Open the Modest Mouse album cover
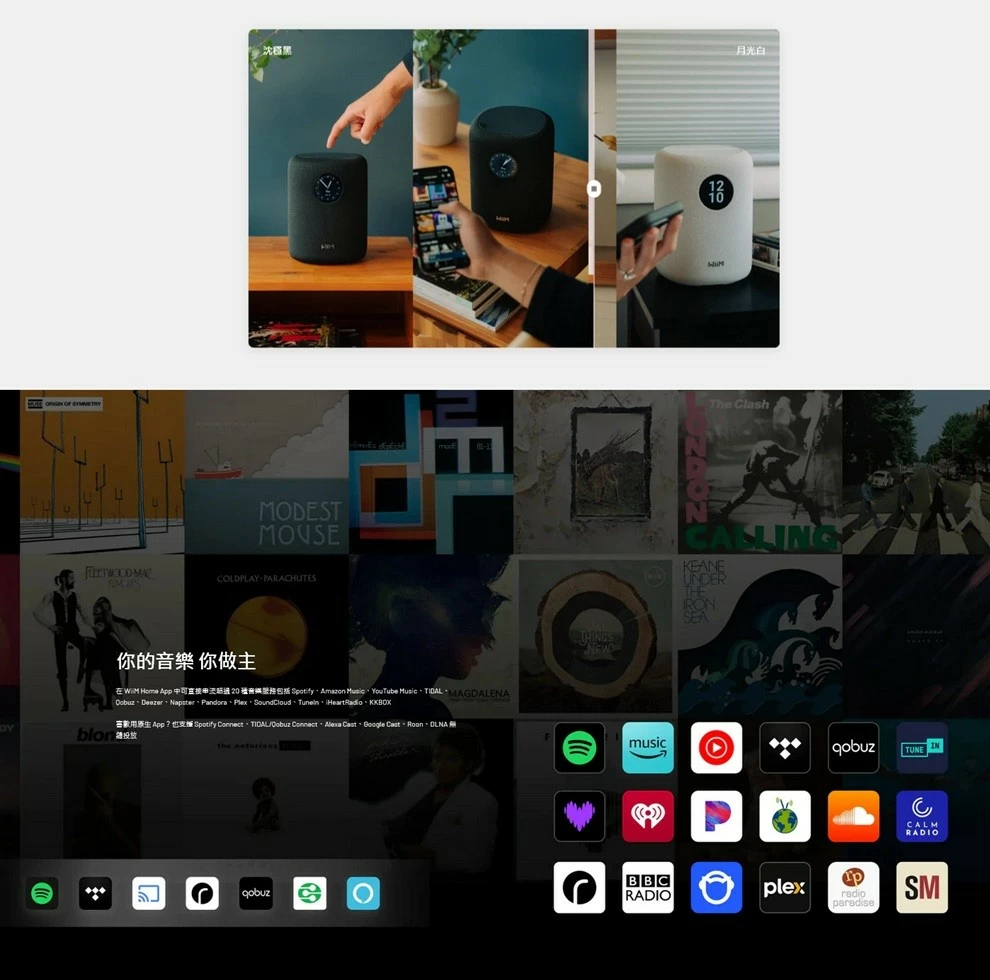This screenshot has height=980, width=990. click(x=266, y=472)
